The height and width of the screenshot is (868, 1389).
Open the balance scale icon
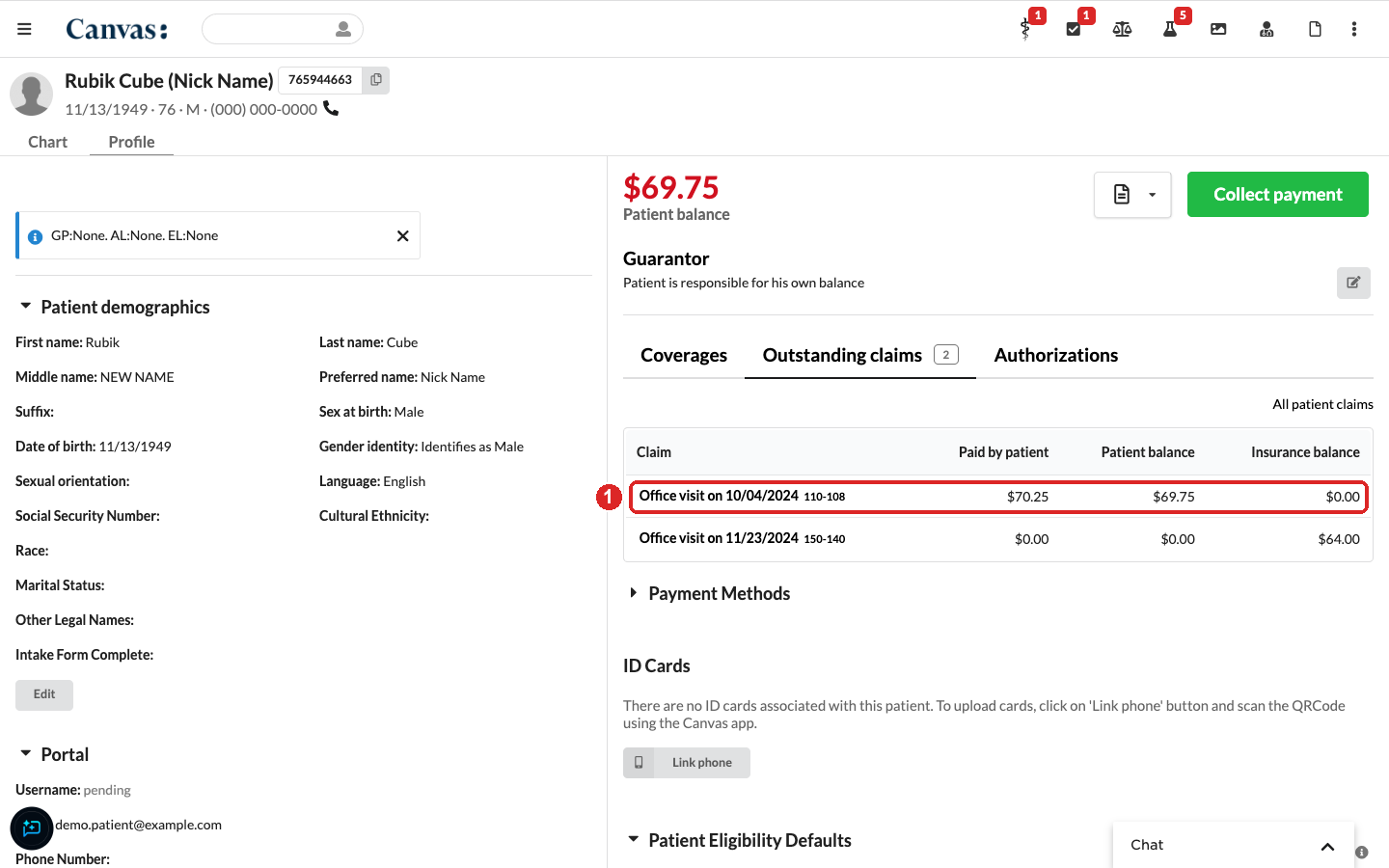point(1122,29)
